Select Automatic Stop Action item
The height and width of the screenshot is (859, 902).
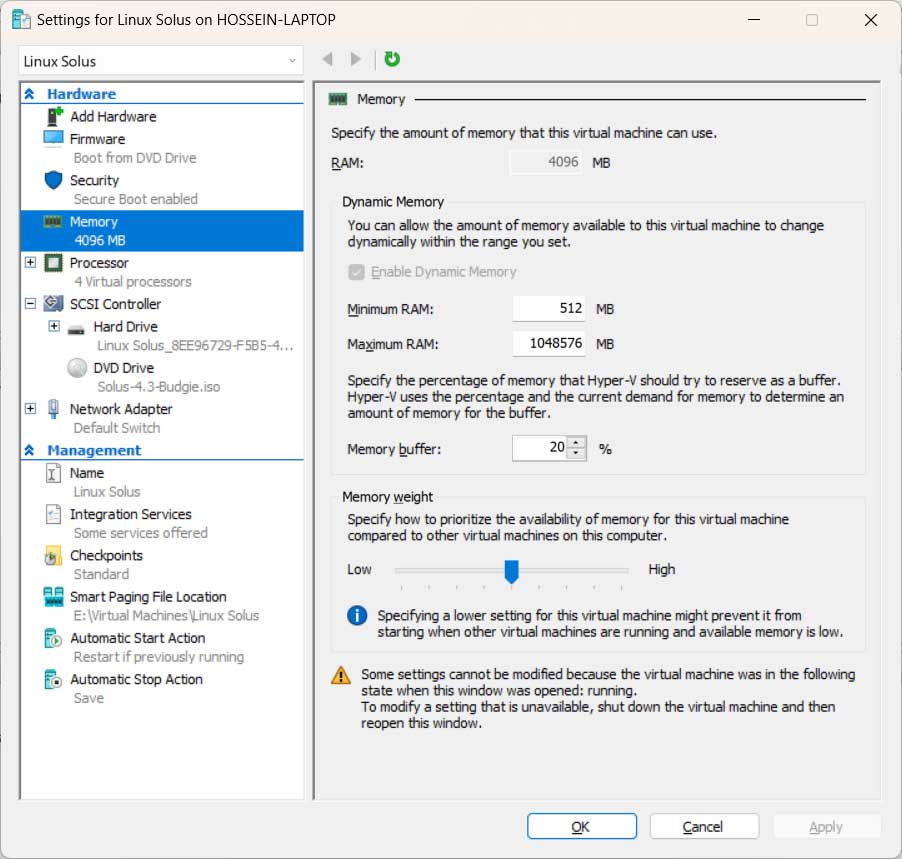tap(162, 689)
